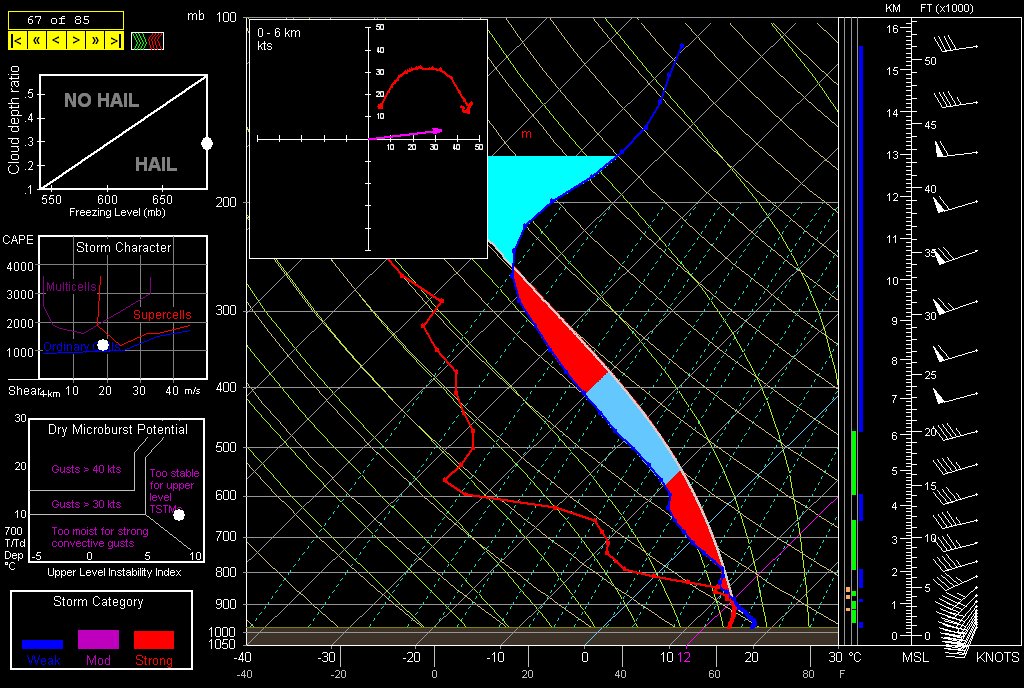This screenshot has width=1024, height=688.
Task: Click the white dot on the hail chart
Action: [x=207, y=143]
